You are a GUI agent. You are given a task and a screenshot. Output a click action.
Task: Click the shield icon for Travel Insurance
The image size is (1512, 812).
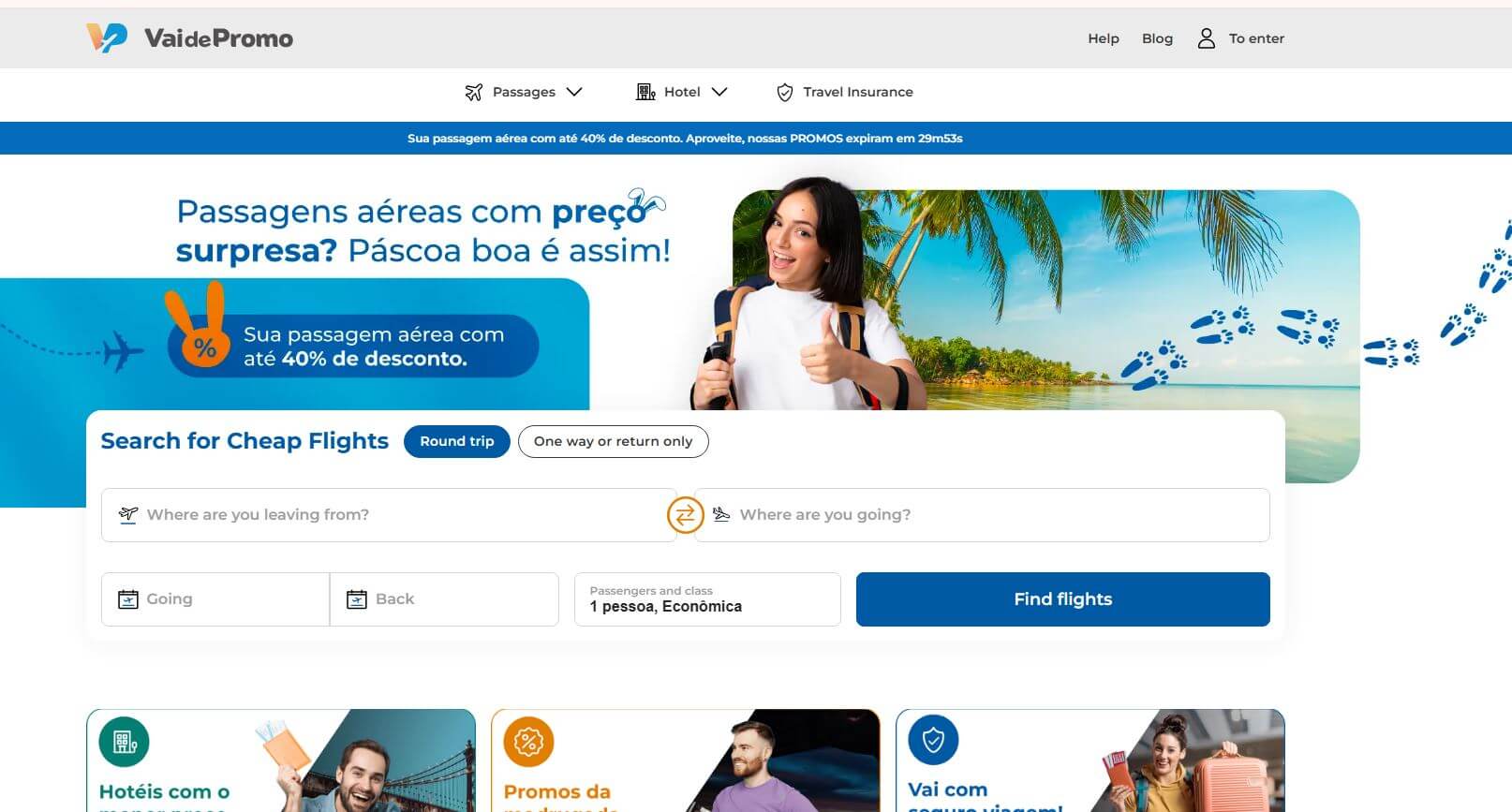tap(785, 92)
